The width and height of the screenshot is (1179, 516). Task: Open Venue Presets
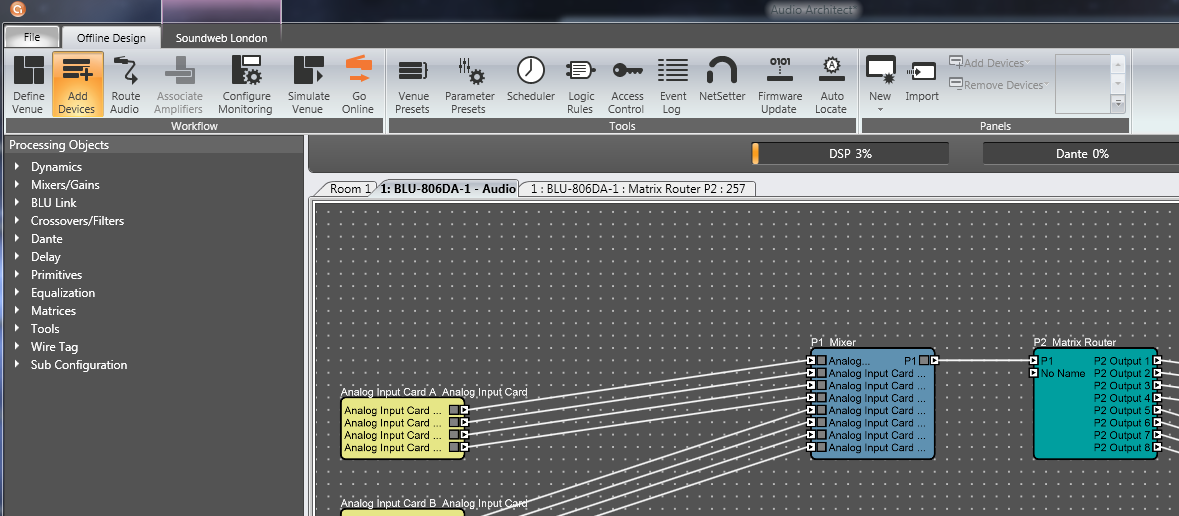413,85
